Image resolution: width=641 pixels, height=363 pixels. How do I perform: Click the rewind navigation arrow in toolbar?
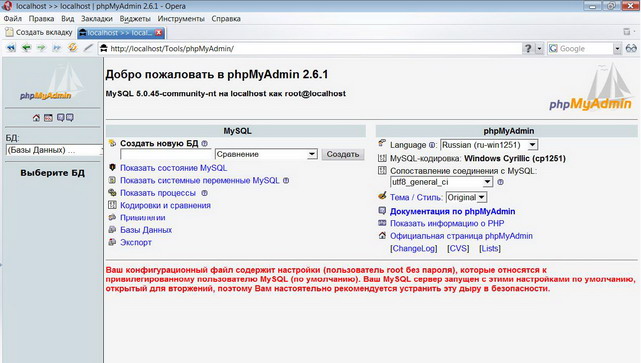(11, 48)
